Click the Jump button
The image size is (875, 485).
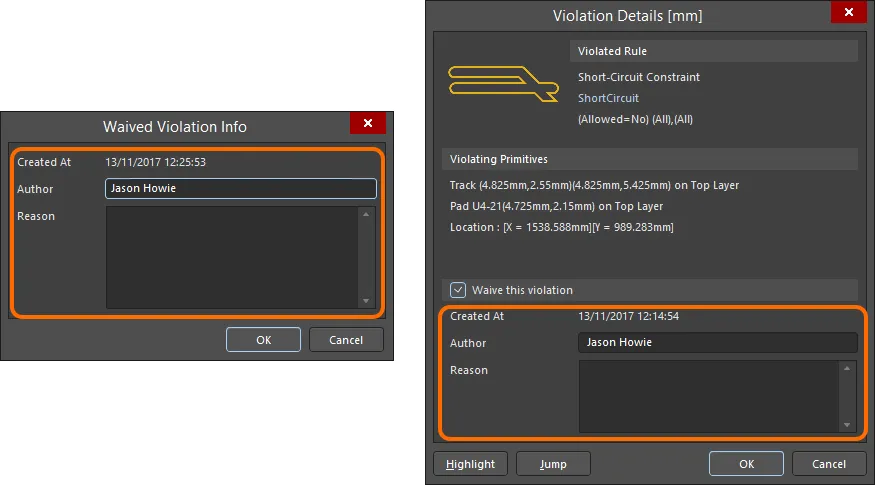pyautogui.click(x=553, y=464)
